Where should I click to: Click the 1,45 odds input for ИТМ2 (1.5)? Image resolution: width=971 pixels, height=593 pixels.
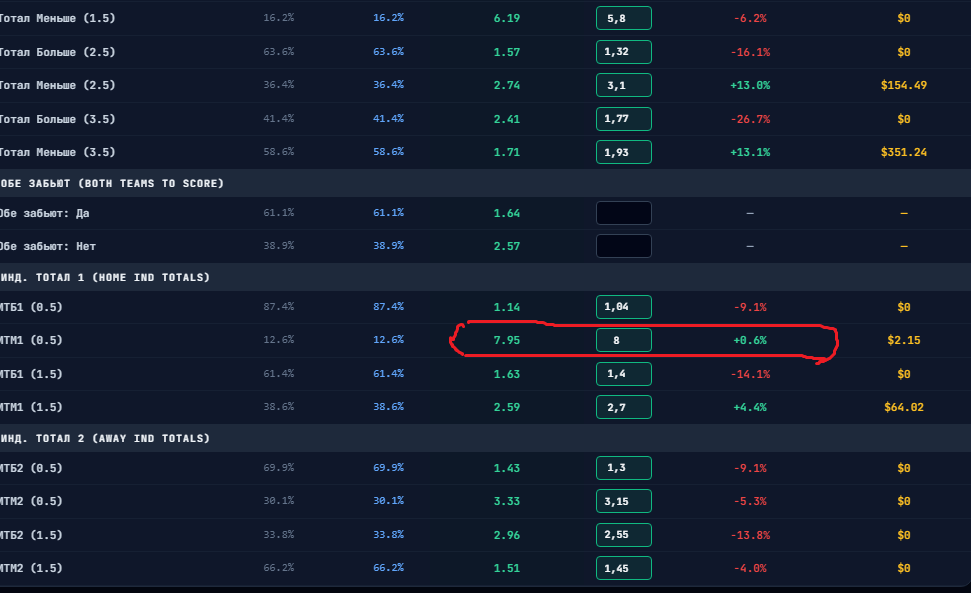click(624, 568)
